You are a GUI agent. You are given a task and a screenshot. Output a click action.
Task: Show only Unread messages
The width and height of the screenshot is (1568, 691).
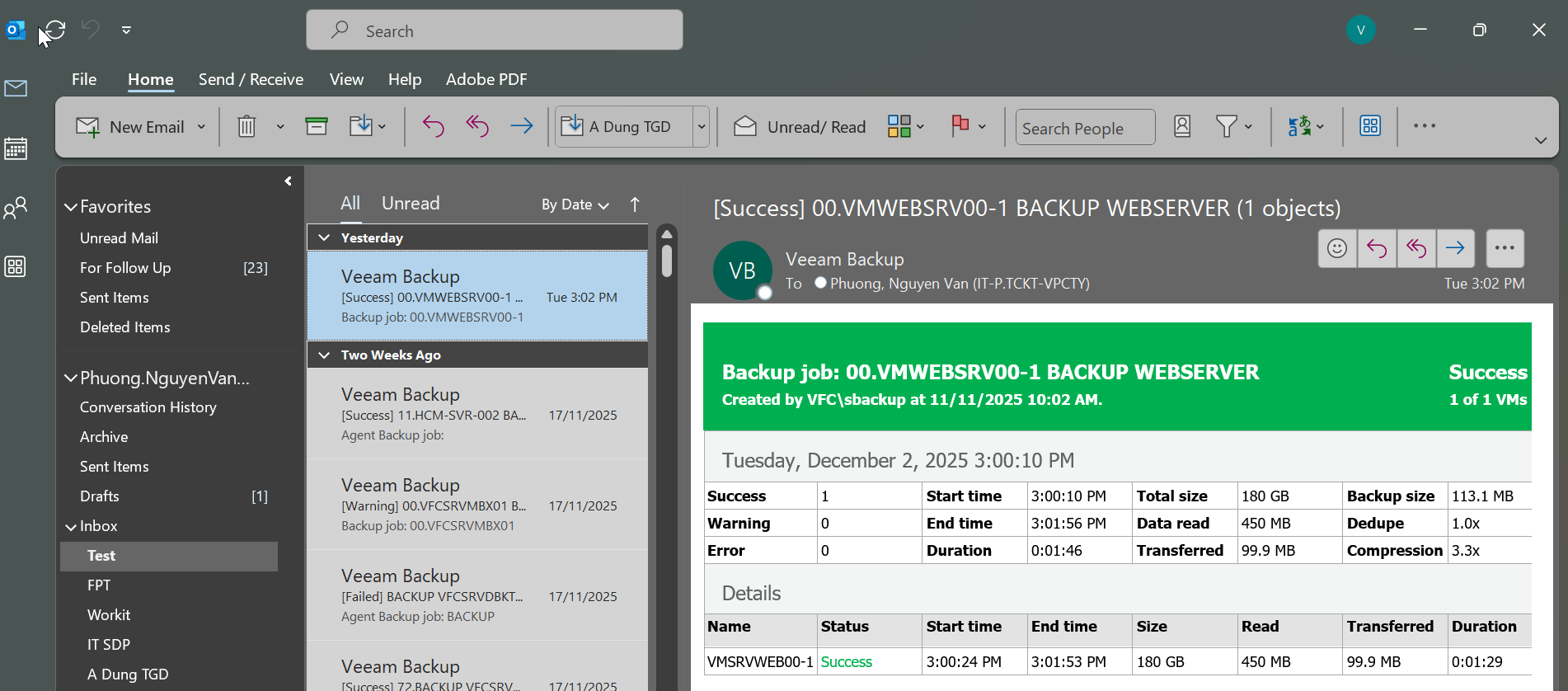coord(410,204)
